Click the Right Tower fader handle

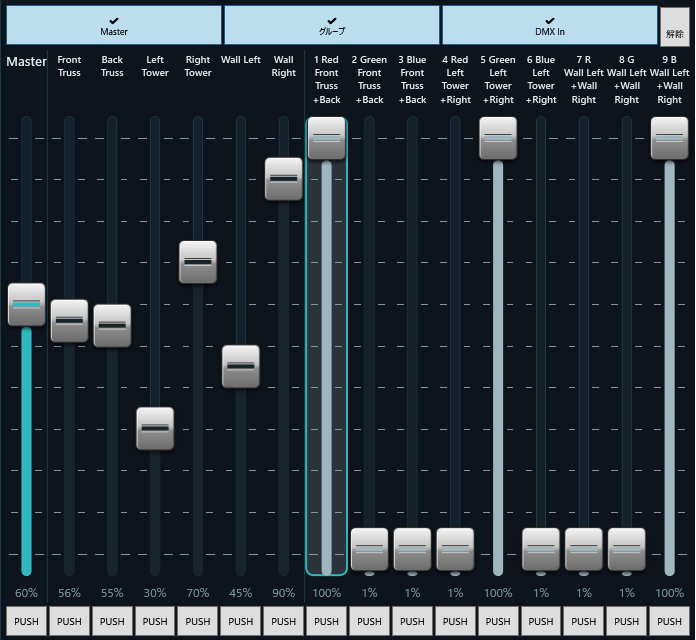(x=198, y=262)
